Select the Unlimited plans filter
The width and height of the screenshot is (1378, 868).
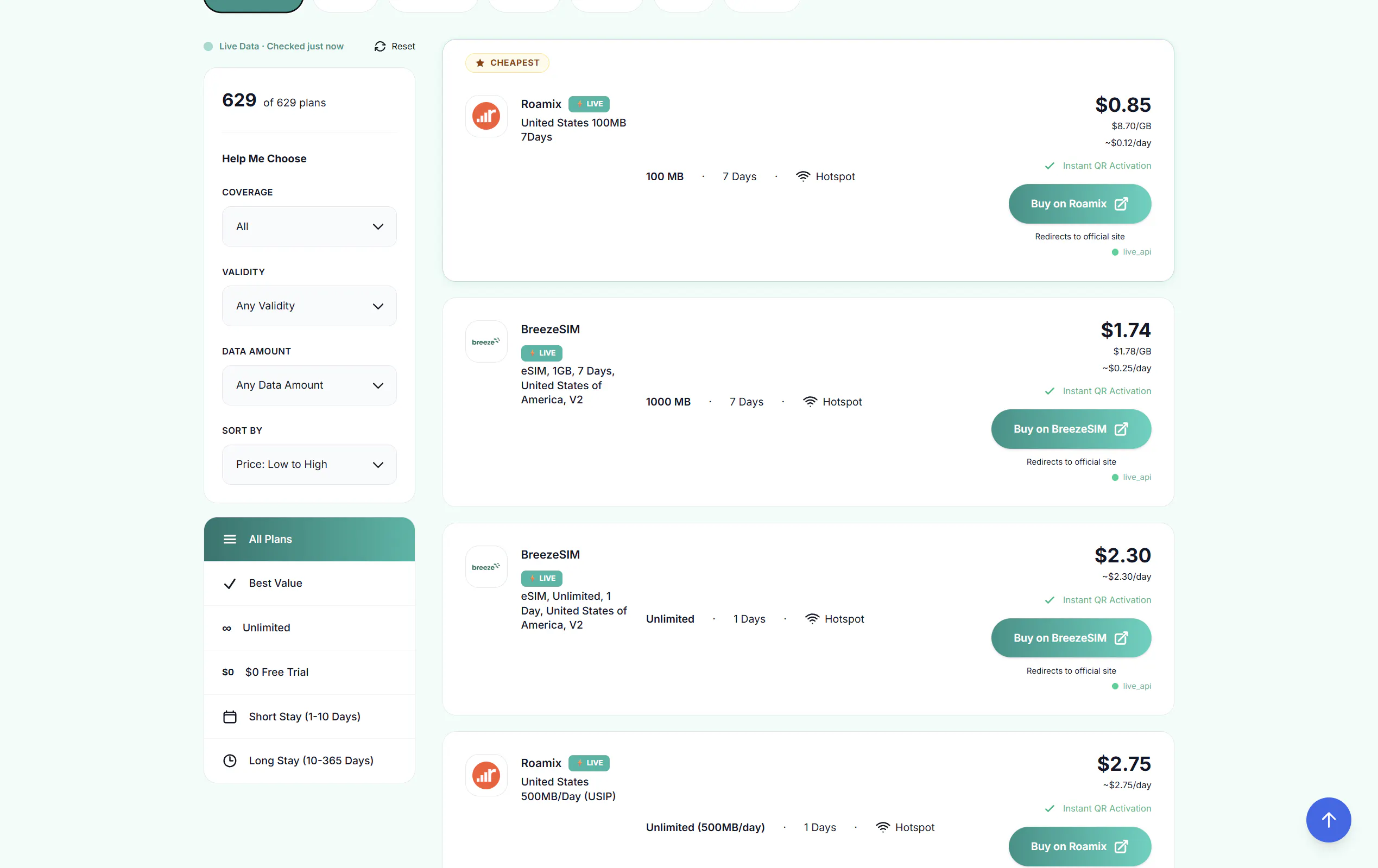309,628
